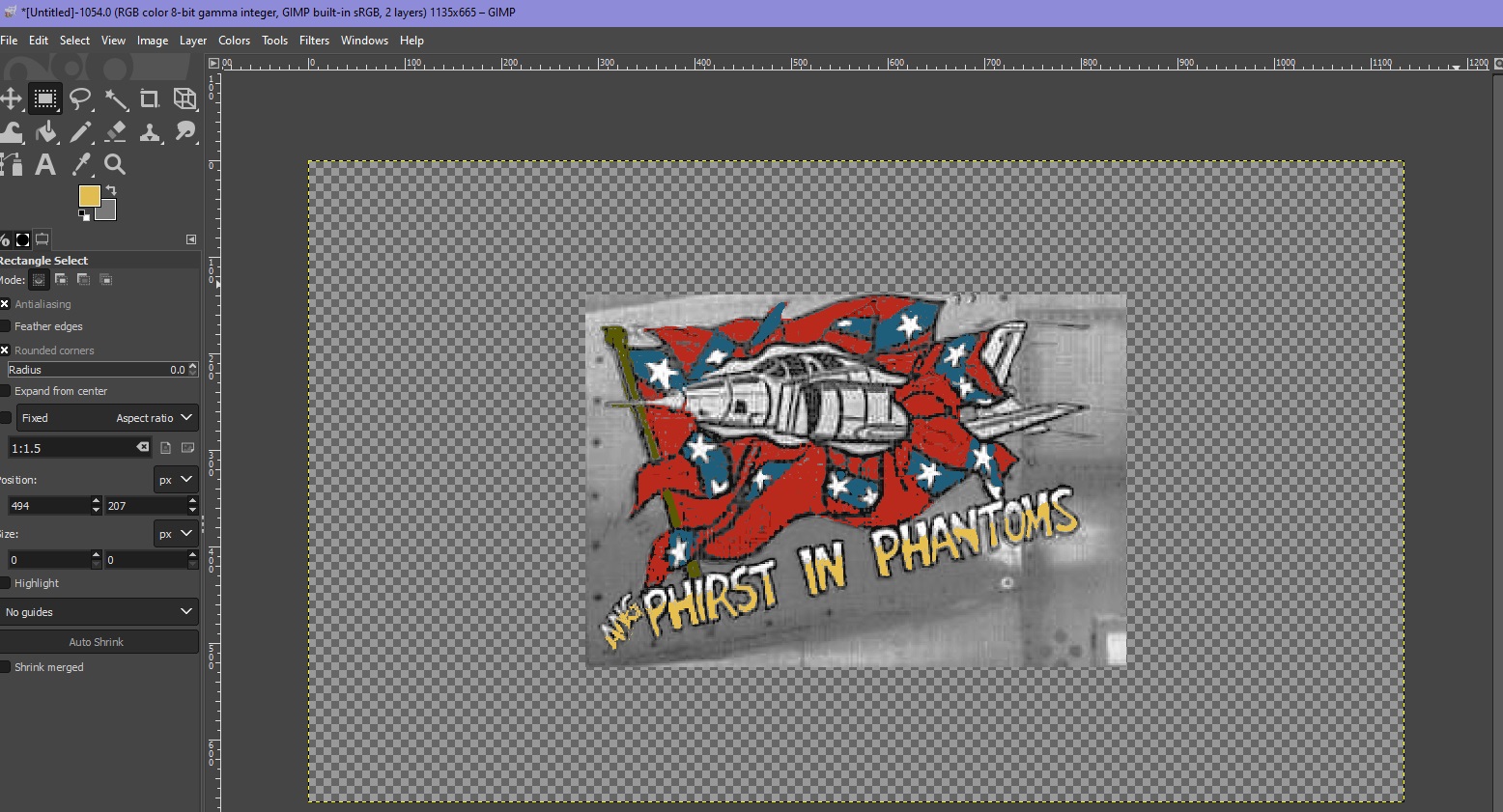Screen dimensions: 1503x812
Task: Enable the Feather edges checkbox
Action: click(x=5, y=326)
